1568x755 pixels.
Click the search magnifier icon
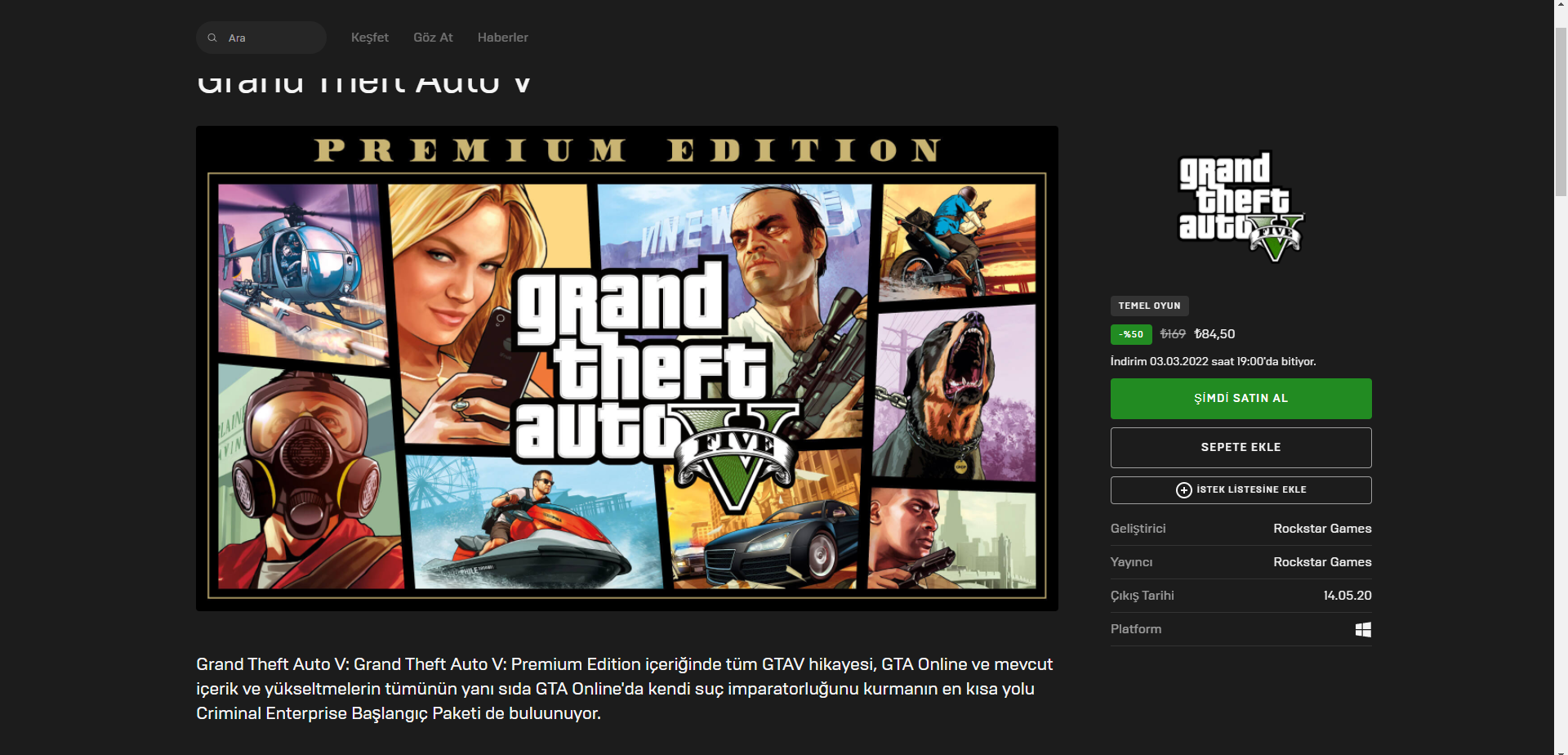point(212,38)
